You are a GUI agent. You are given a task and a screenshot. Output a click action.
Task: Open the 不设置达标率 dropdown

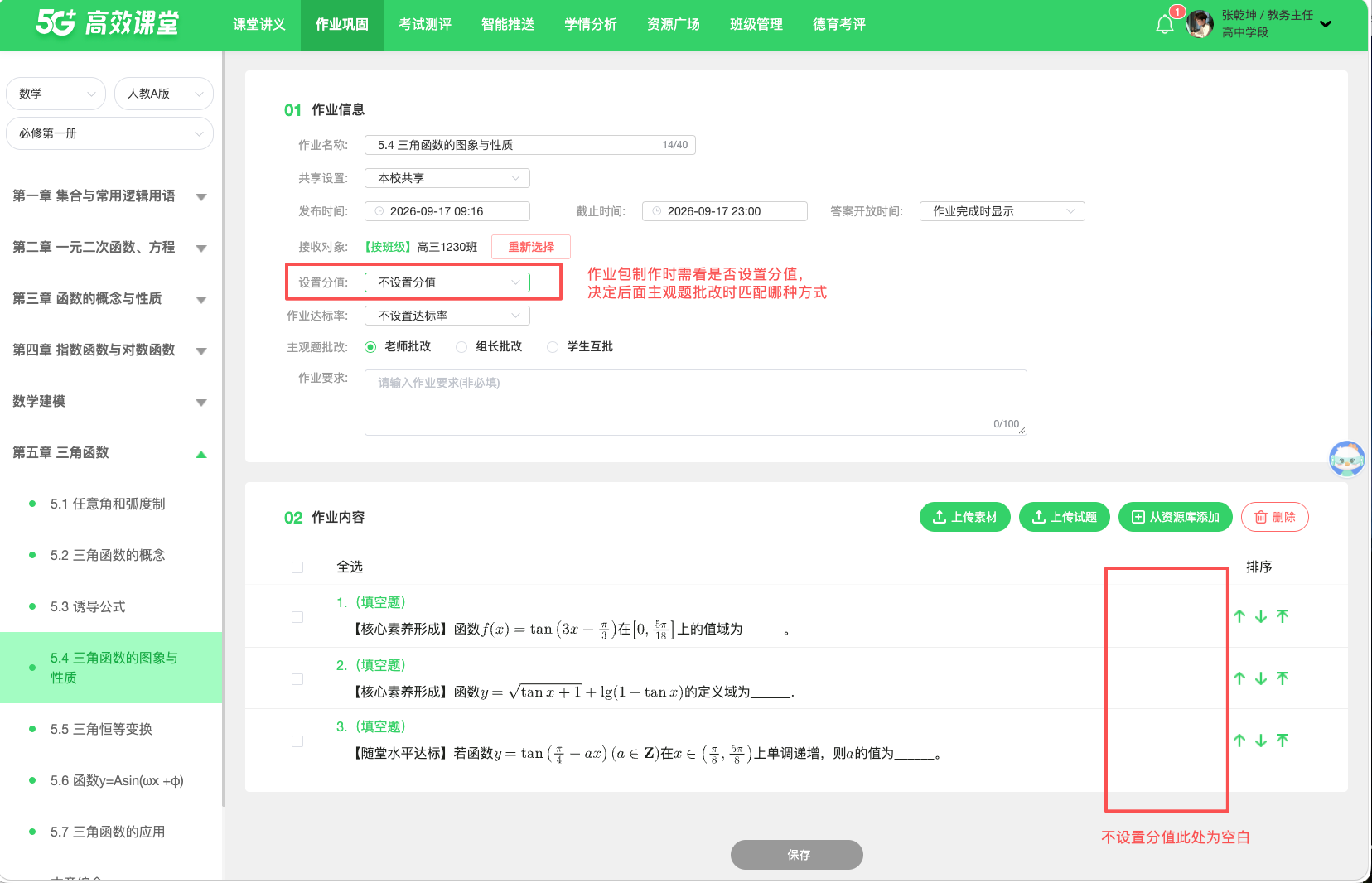(x=447, y=316)
